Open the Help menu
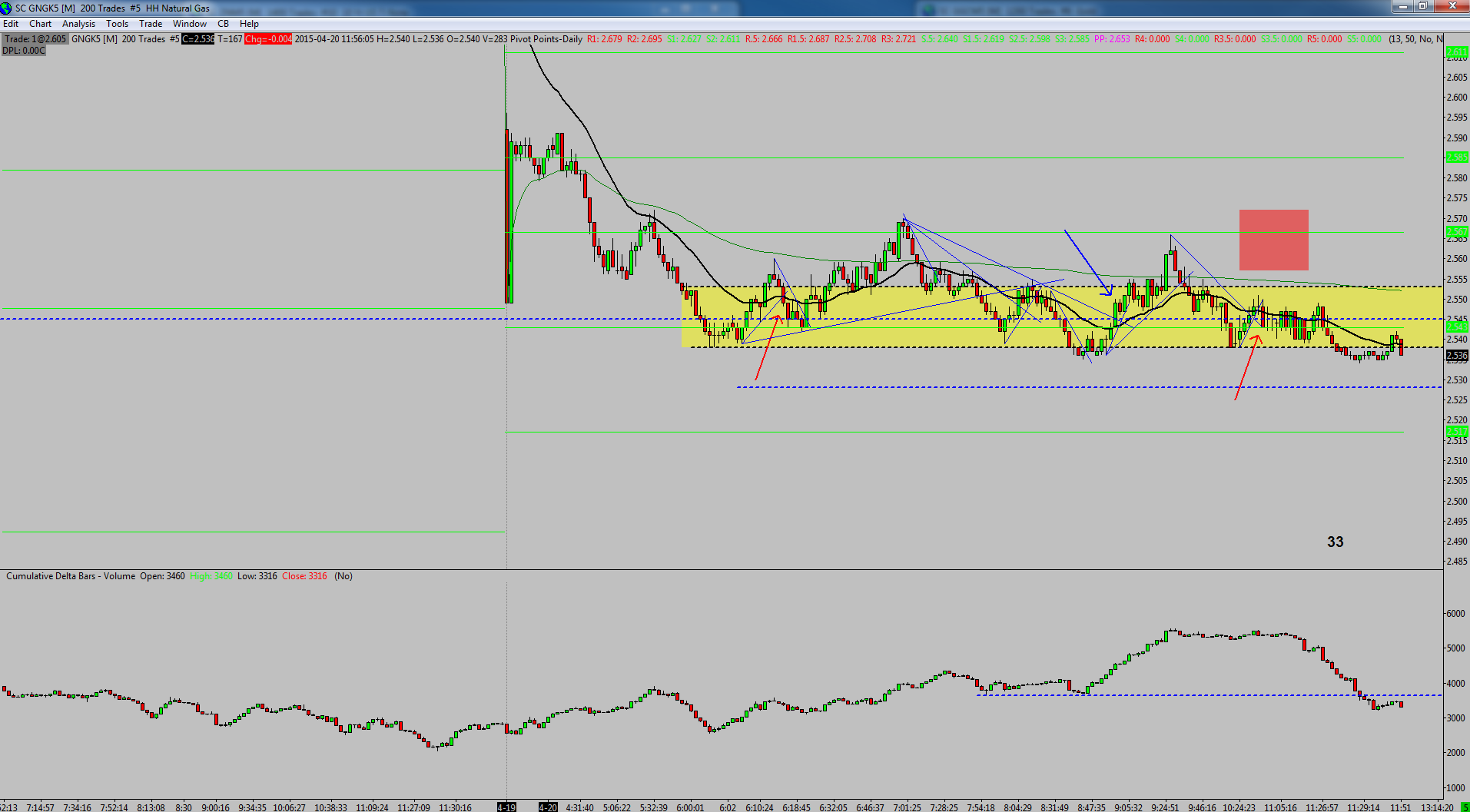This screenshot has width=1470, height=812. click(250, 24)
